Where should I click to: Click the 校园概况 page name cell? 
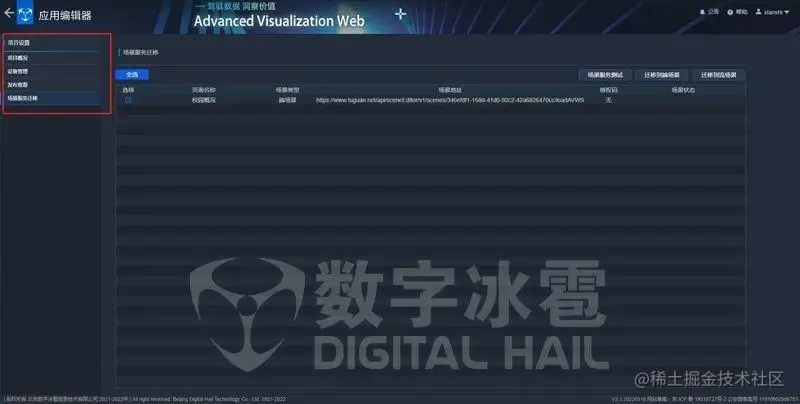[204, 100]
